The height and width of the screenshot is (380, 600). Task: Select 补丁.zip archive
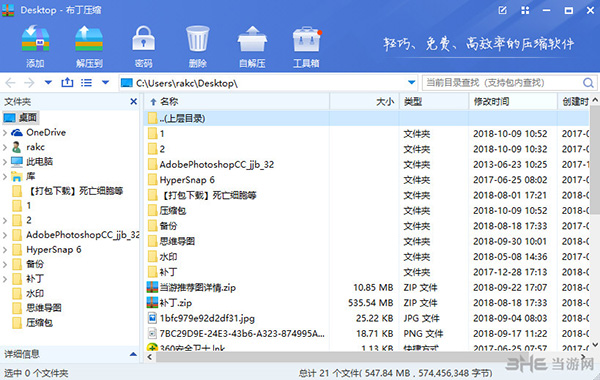point(367,303)
